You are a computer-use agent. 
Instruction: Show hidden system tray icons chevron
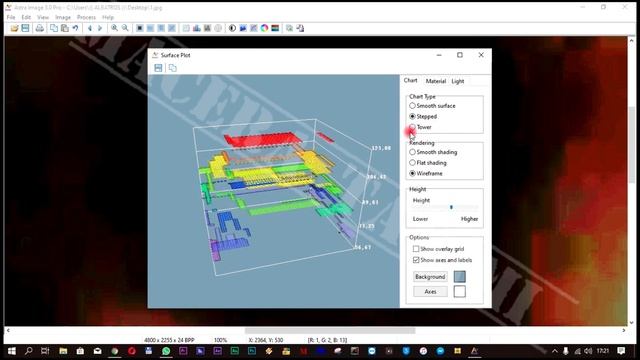click(x=554, y=351)
